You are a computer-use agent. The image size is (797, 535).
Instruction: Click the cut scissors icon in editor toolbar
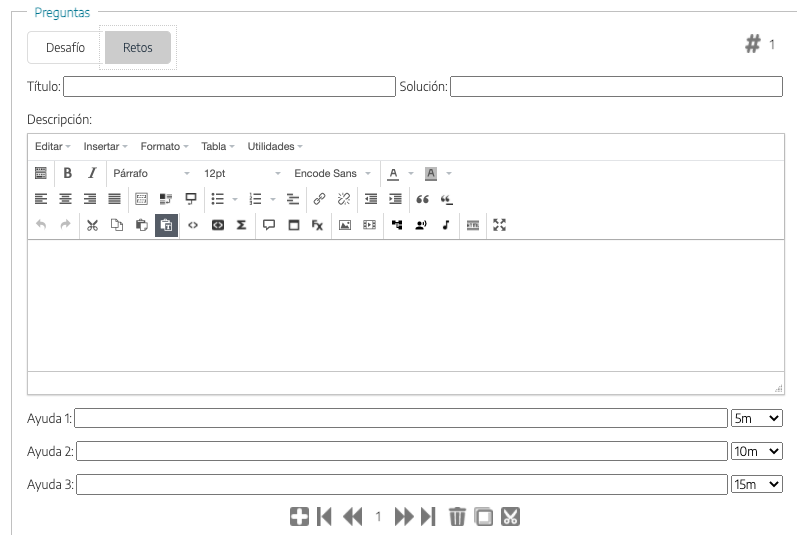coord(92,225)
